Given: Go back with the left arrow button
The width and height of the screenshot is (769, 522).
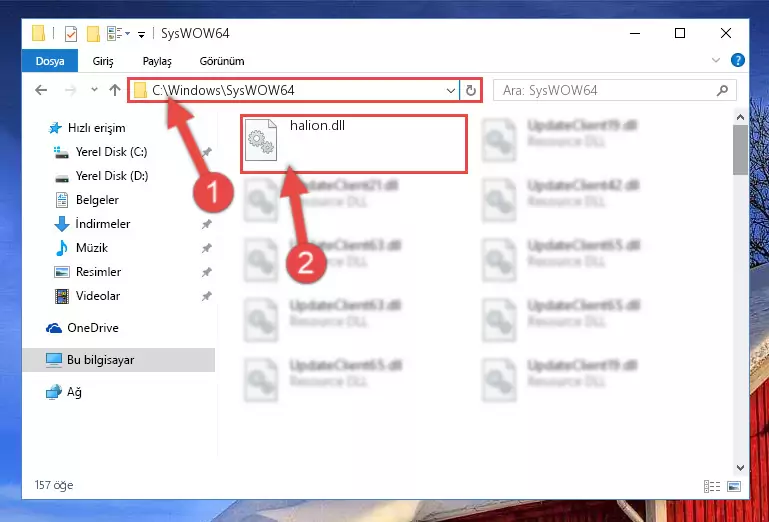Looking at the screenshot, I should (x=41, y=90).
